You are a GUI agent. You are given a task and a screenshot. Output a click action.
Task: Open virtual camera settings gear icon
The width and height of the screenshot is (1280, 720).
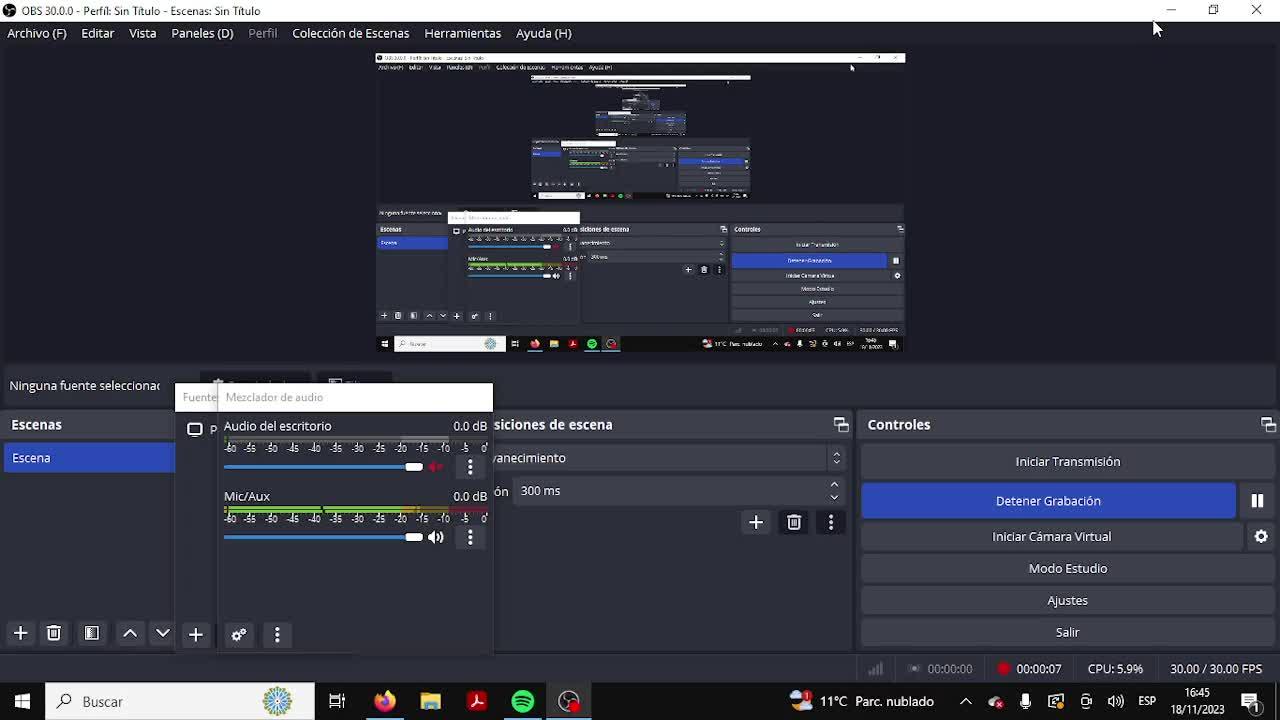pos(1261,537)
